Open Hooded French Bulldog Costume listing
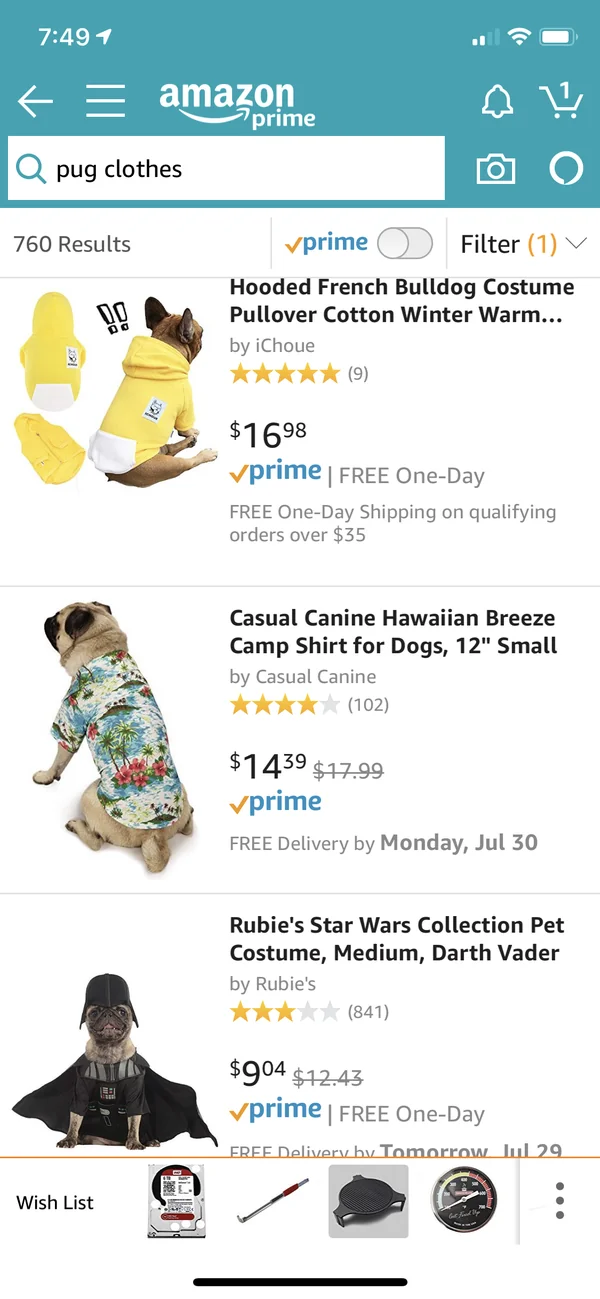The width and height of the screenshot is (600, 1299). [401, 301]
